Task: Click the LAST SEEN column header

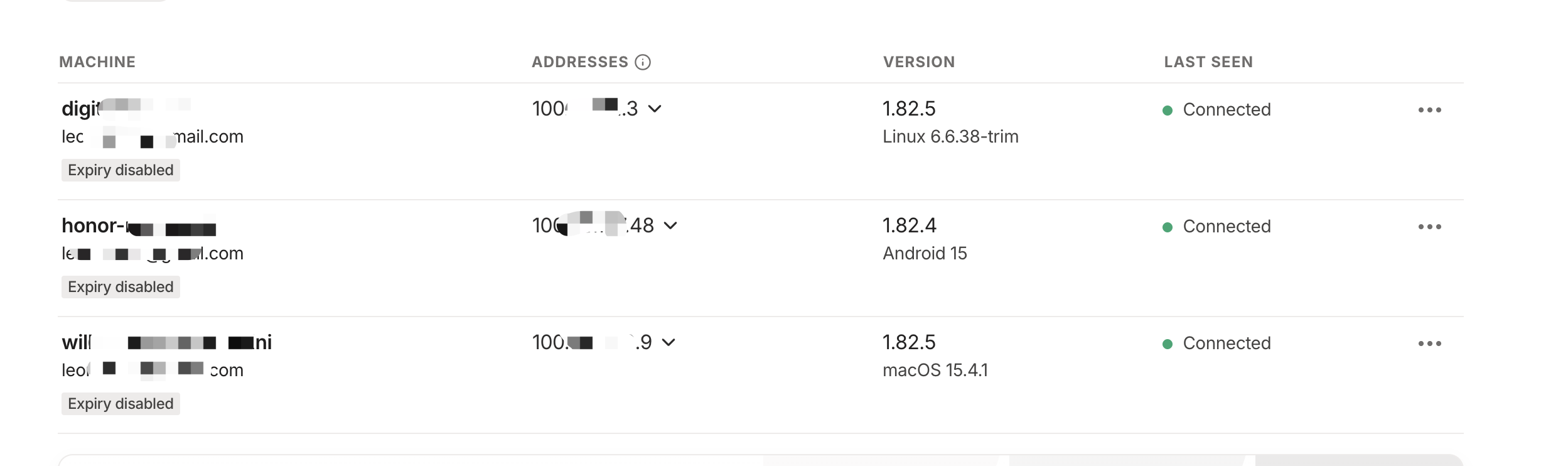Action: (x=1208, y=62)
